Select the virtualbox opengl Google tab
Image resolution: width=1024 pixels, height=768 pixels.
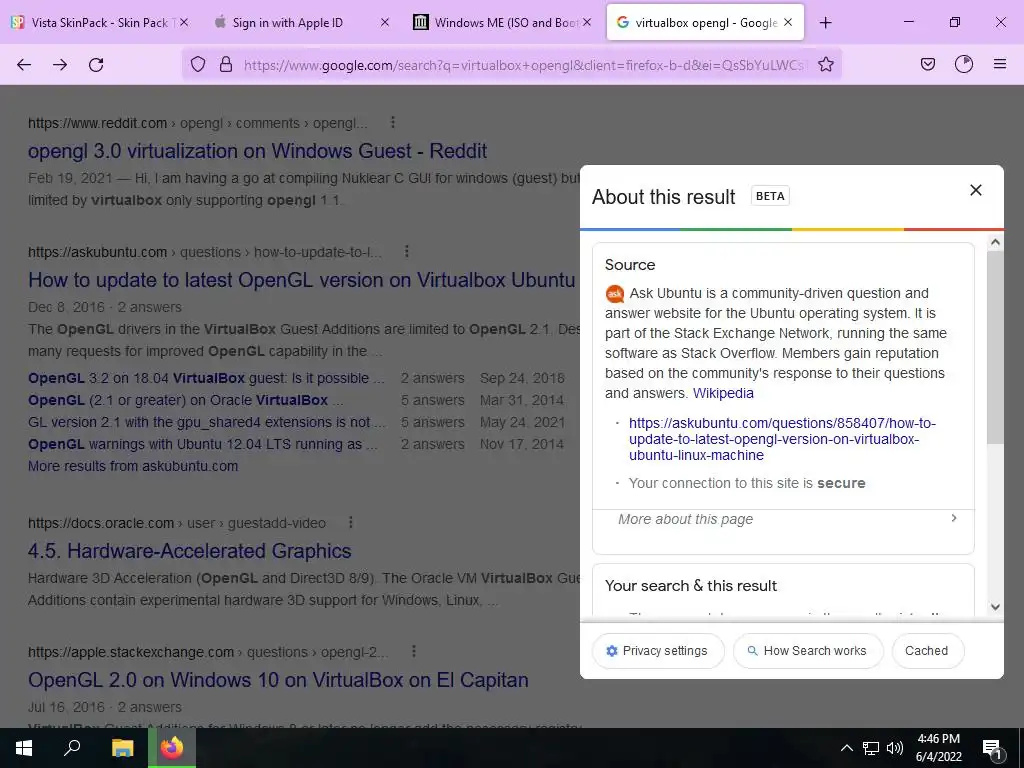(705, 22)
